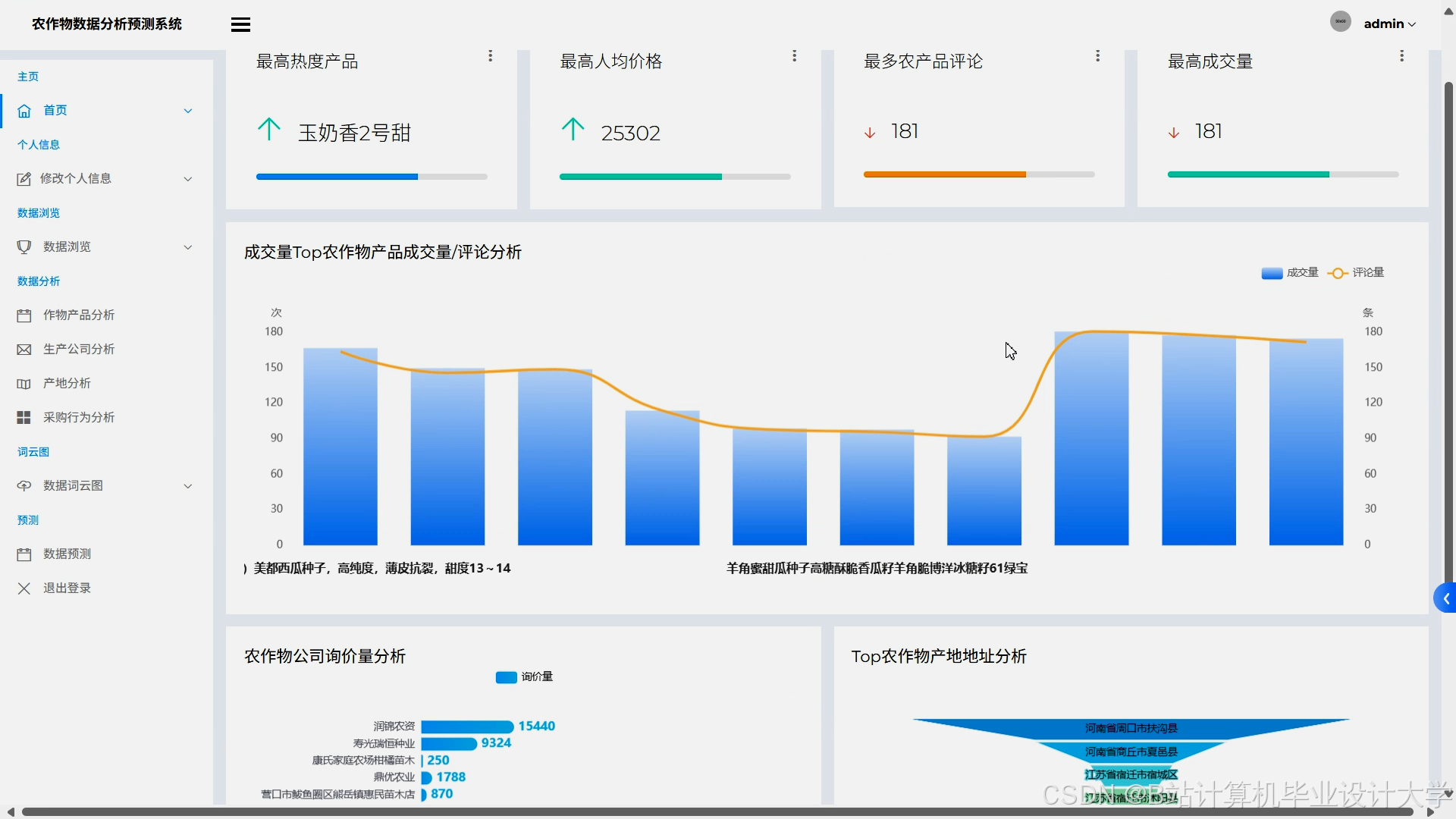The image size is (1456, 819).
Task: Click the 主页 section heading
Action: point(29,76)
